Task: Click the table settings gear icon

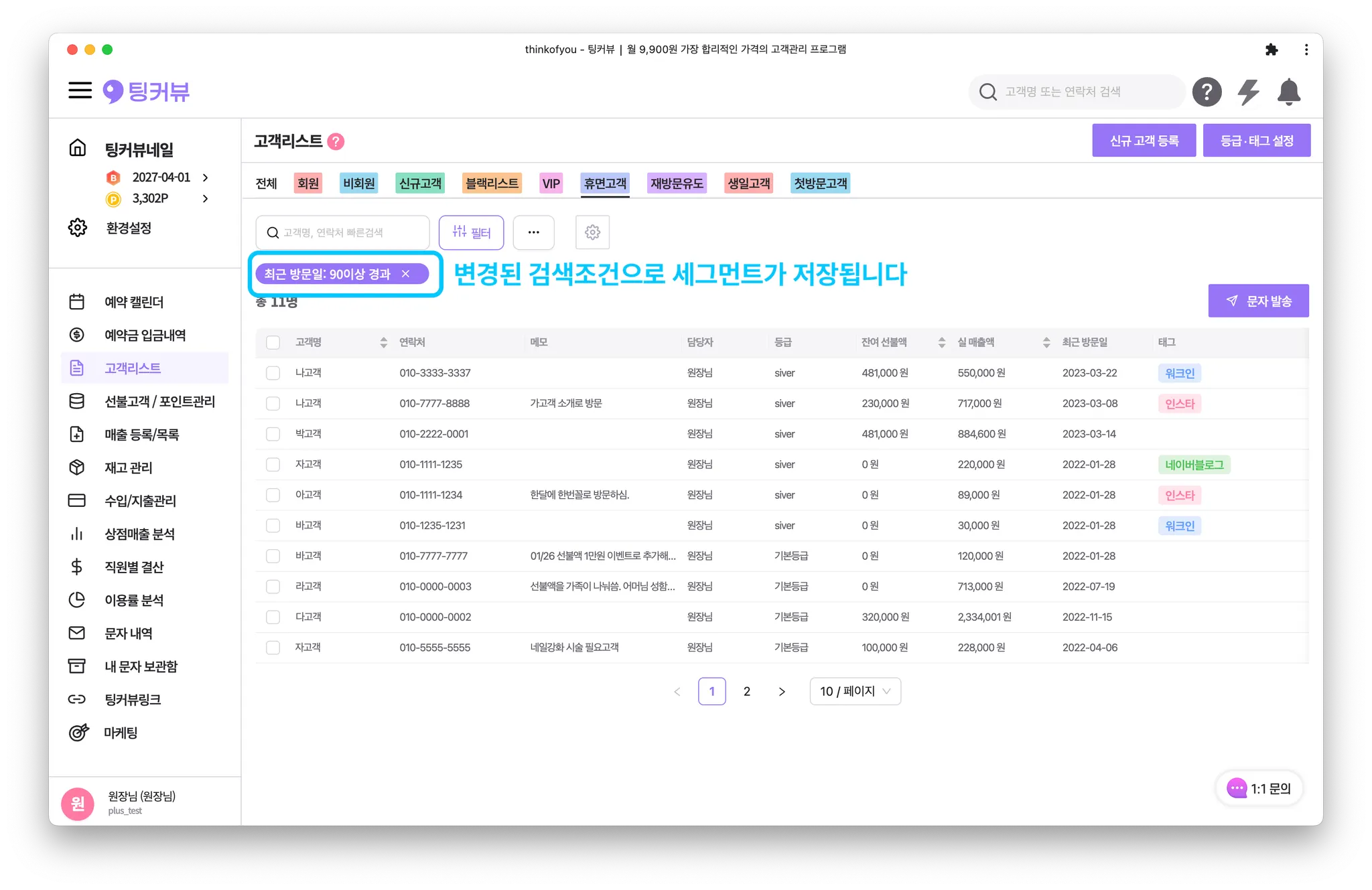Action: coord(592,232)
